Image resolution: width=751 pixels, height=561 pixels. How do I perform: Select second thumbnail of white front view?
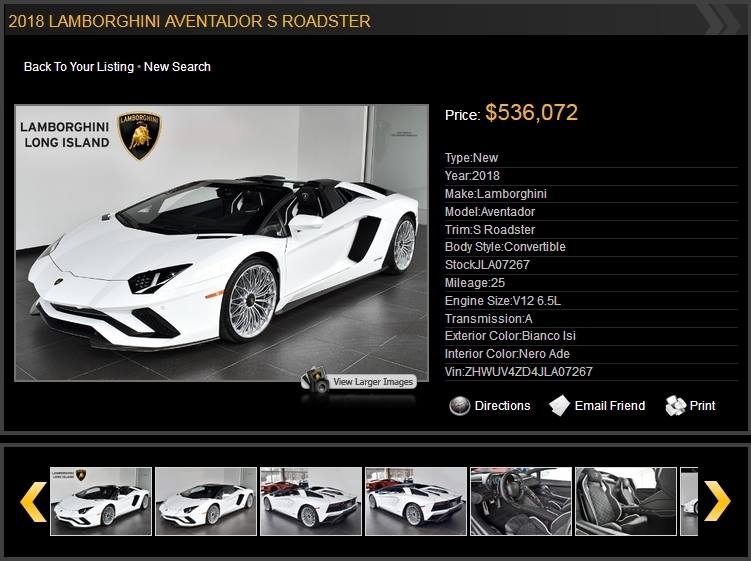coord(206,501)
